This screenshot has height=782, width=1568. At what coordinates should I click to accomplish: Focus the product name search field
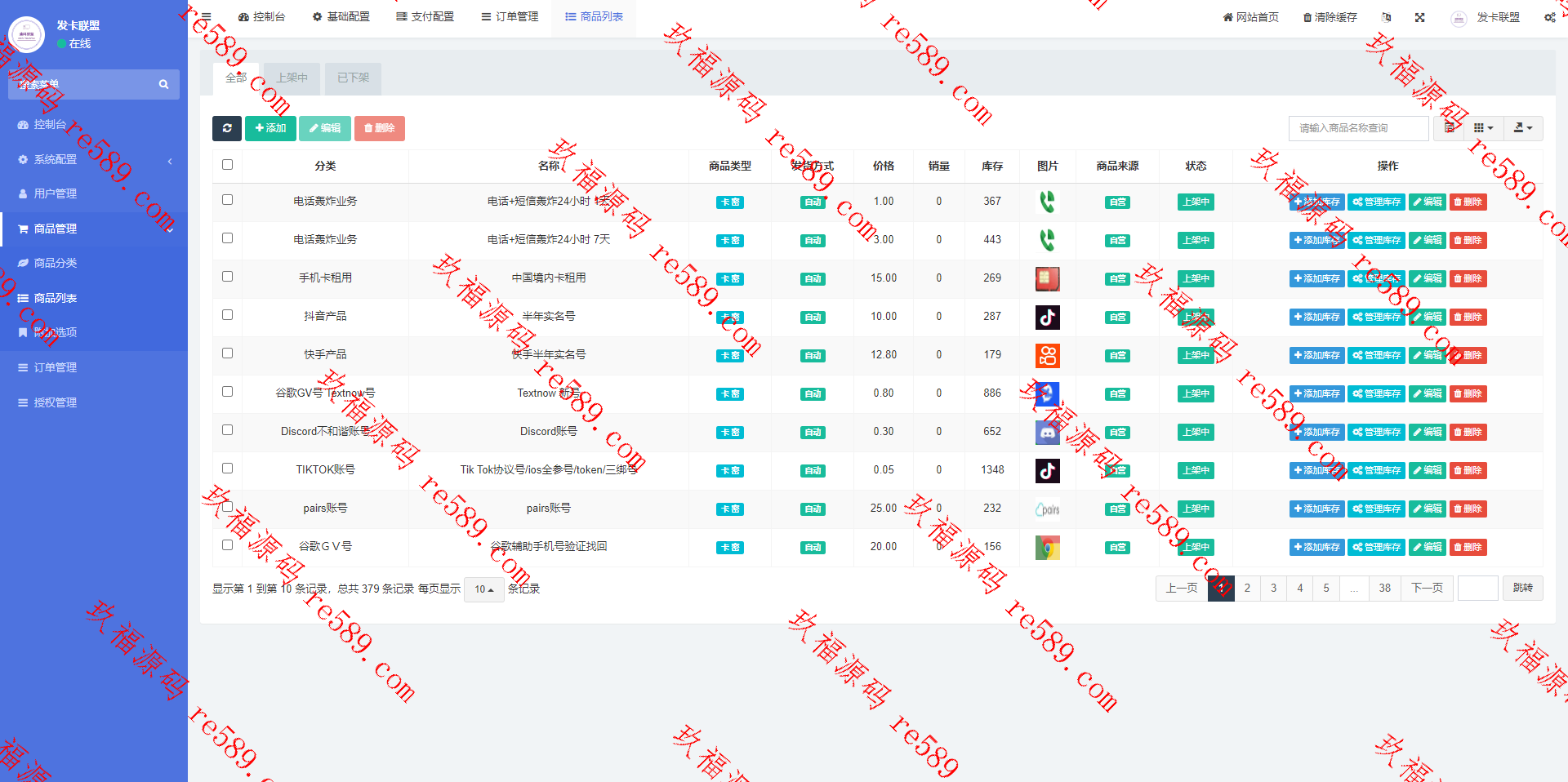(1359, 128)
